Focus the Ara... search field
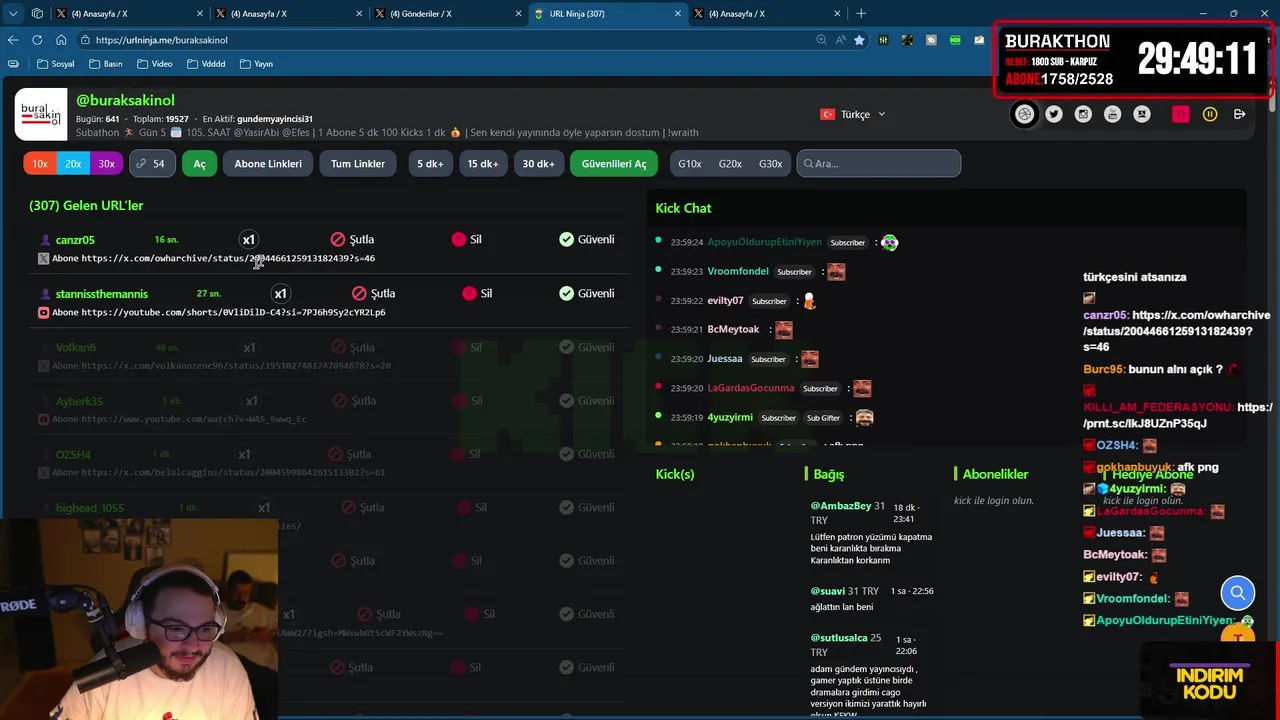 click(879, 164)
